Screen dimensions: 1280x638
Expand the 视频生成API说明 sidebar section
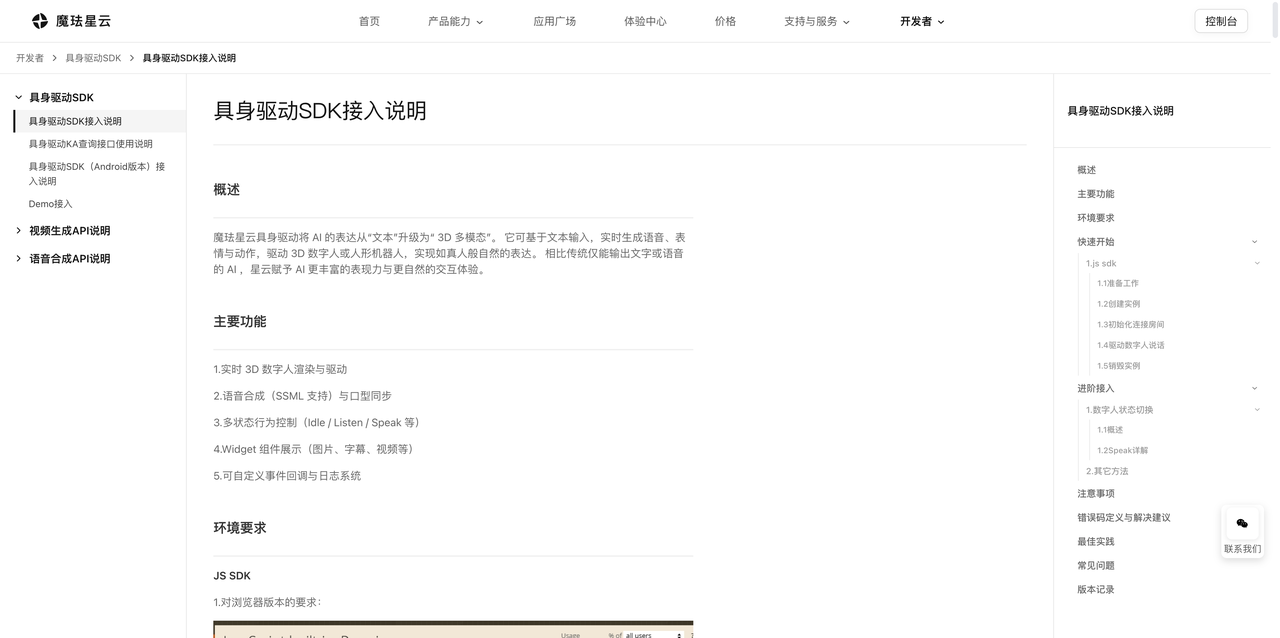[19, 230]
